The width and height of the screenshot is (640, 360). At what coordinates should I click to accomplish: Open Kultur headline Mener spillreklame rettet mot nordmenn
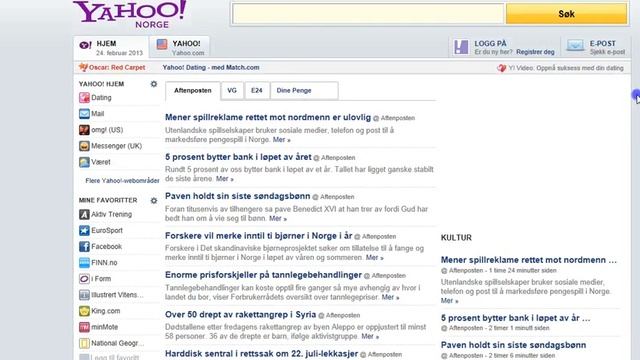(x=529, y=260)
